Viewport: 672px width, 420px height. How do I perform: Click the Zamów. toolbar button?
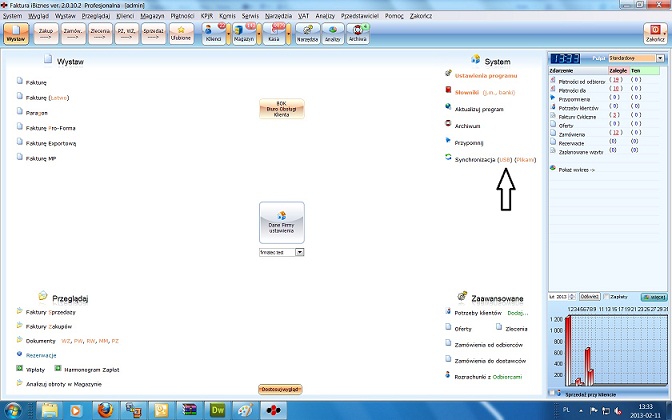tap(73, 33)
